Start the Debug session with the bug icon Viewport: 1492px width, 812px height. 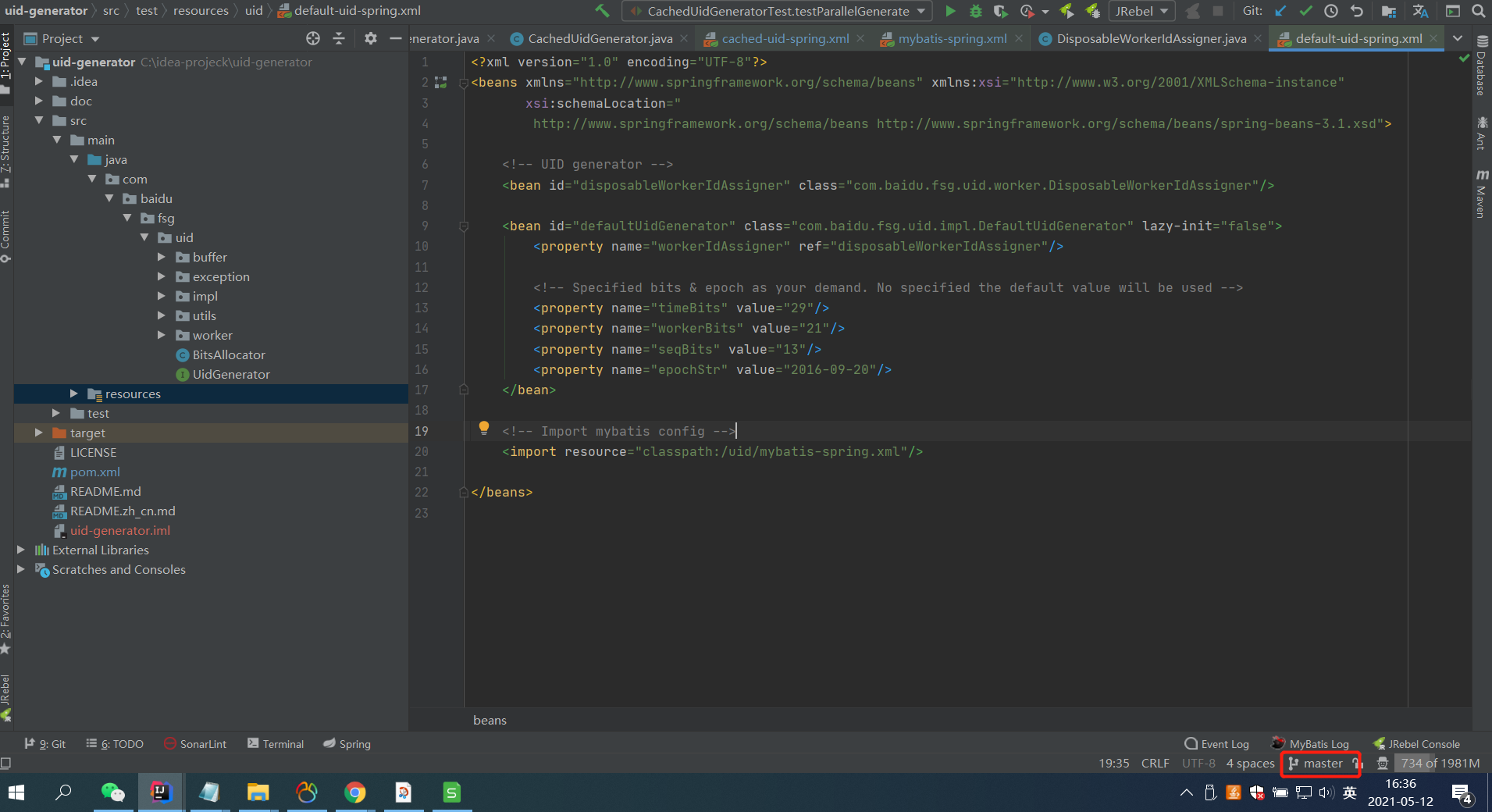[x=976, y=11]
